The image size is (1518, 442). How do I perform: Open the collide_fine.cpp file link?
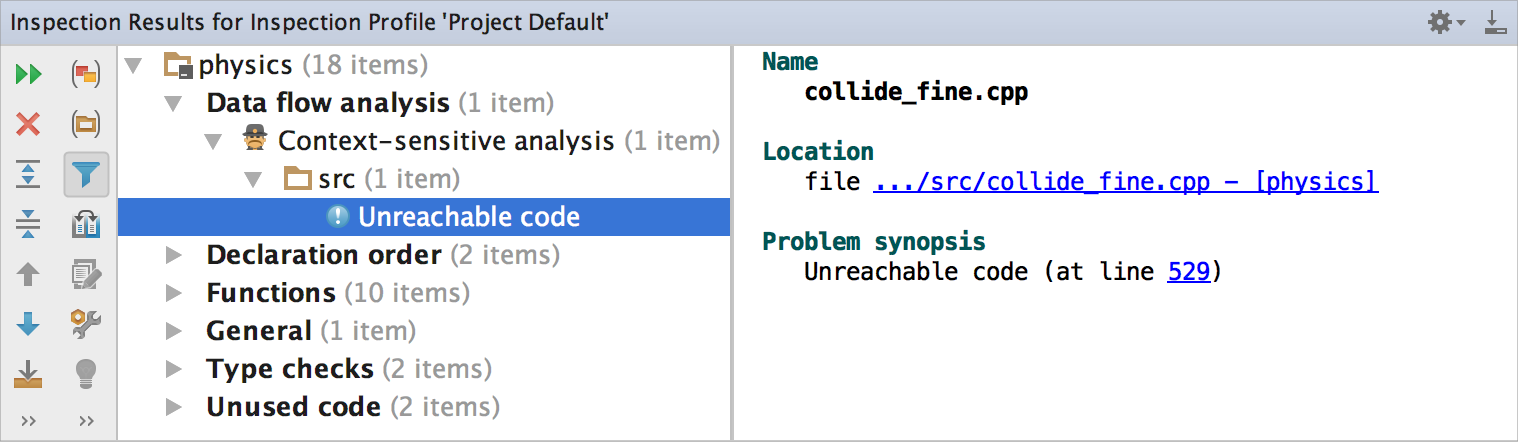[1125, 182]
